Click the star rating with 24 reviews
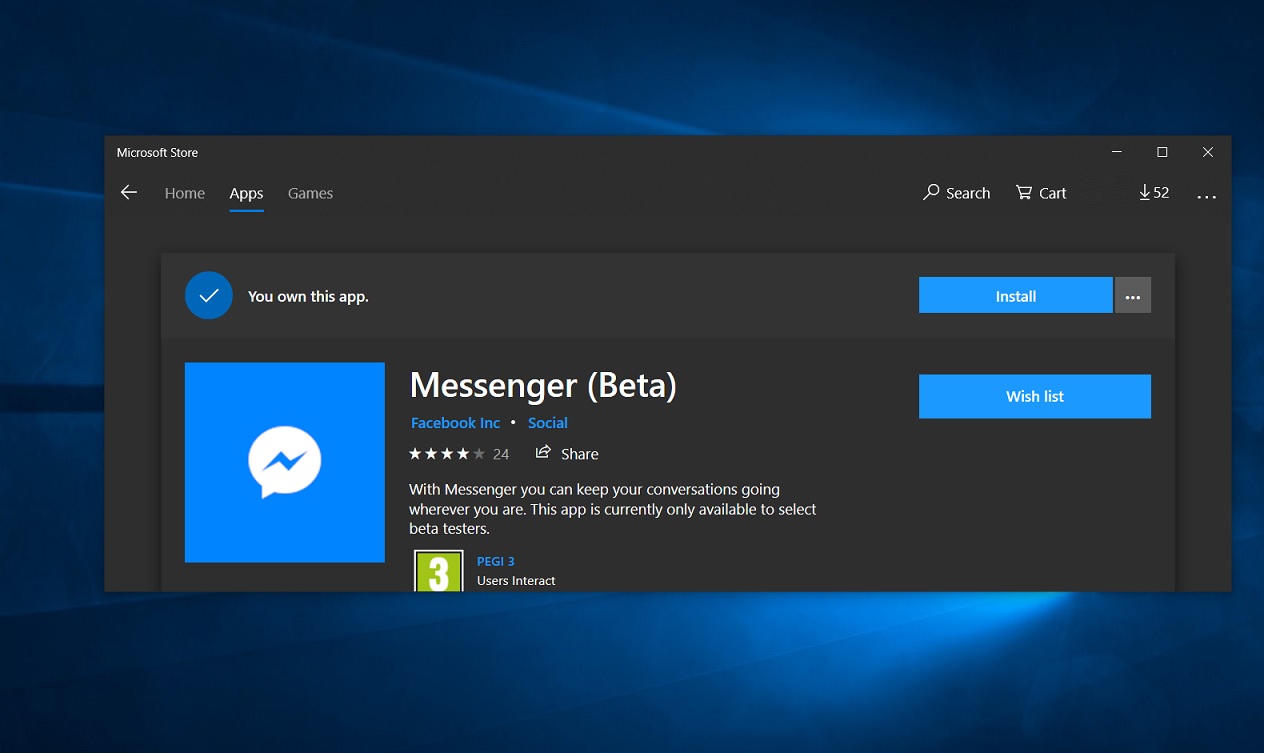Screen dimensions: 1264x753 (x=459, y=454)
